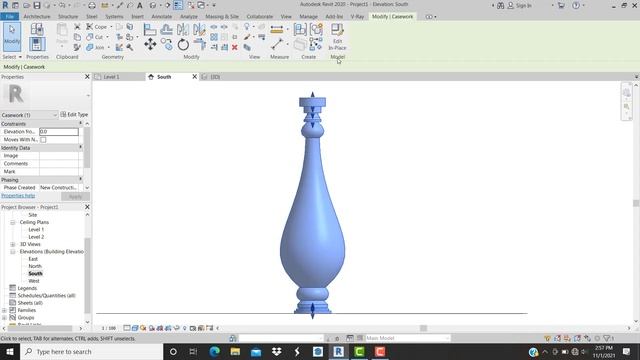640x360 pixels.
Task: Select the Modify tool button
Action: coord(12,37)
